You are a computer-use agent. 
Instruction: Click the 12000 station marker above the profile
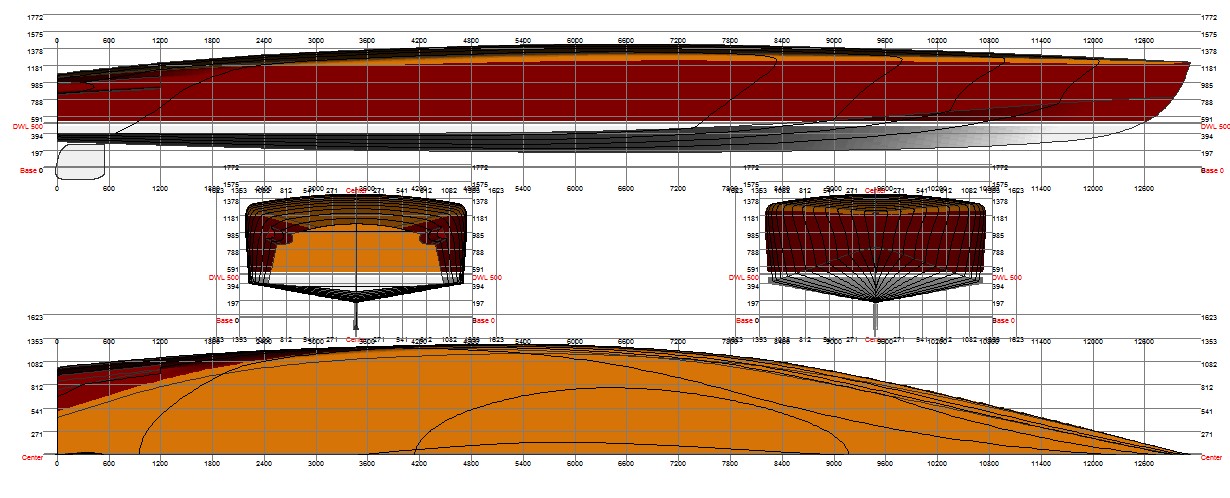coord(1092,41)
